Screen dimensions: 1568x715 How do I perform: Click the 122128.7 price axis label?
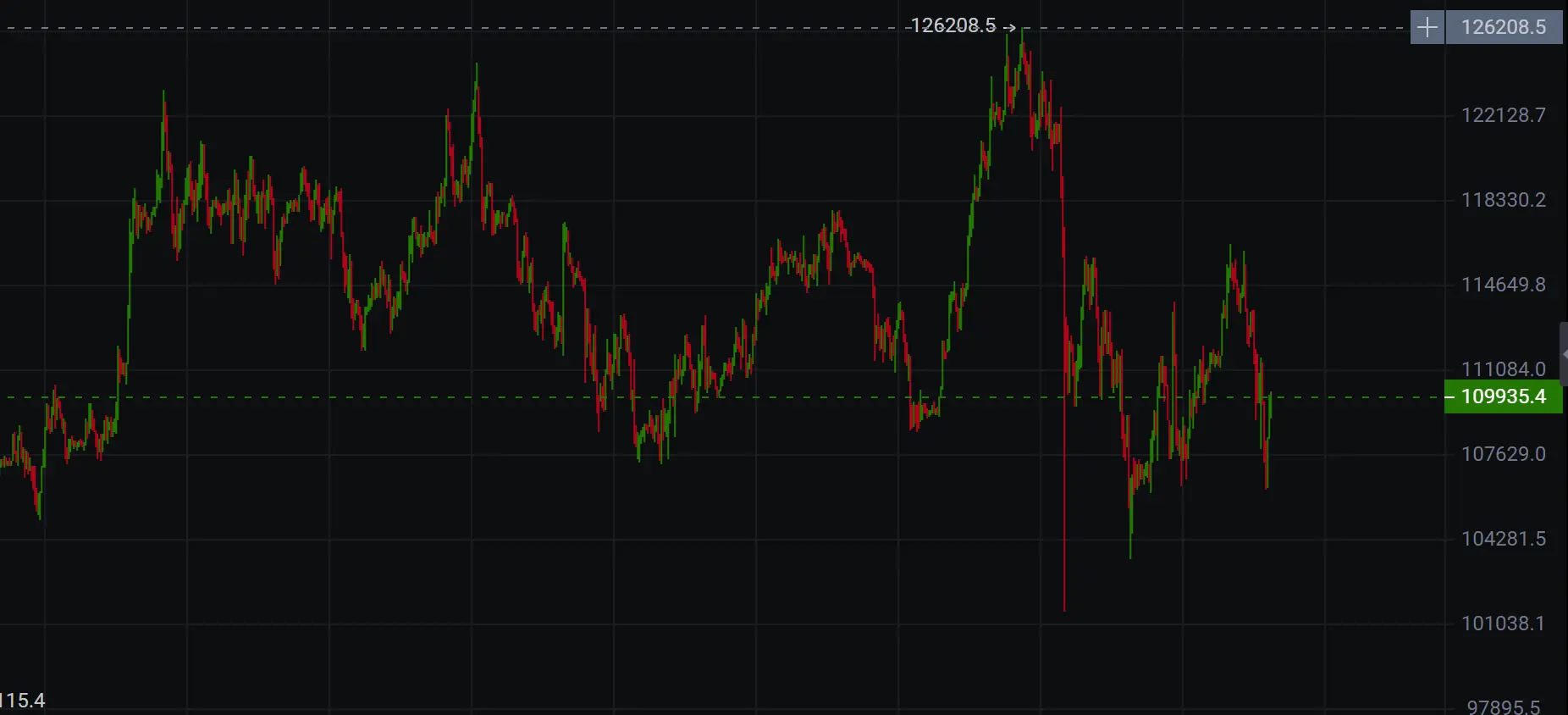1504,115
